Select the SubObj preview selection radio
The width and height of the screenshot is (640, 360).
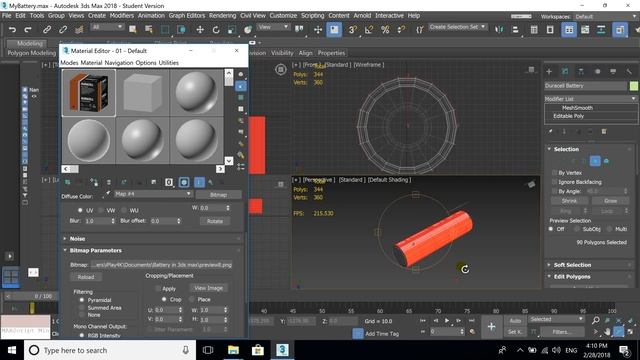(x=577, y=229)
